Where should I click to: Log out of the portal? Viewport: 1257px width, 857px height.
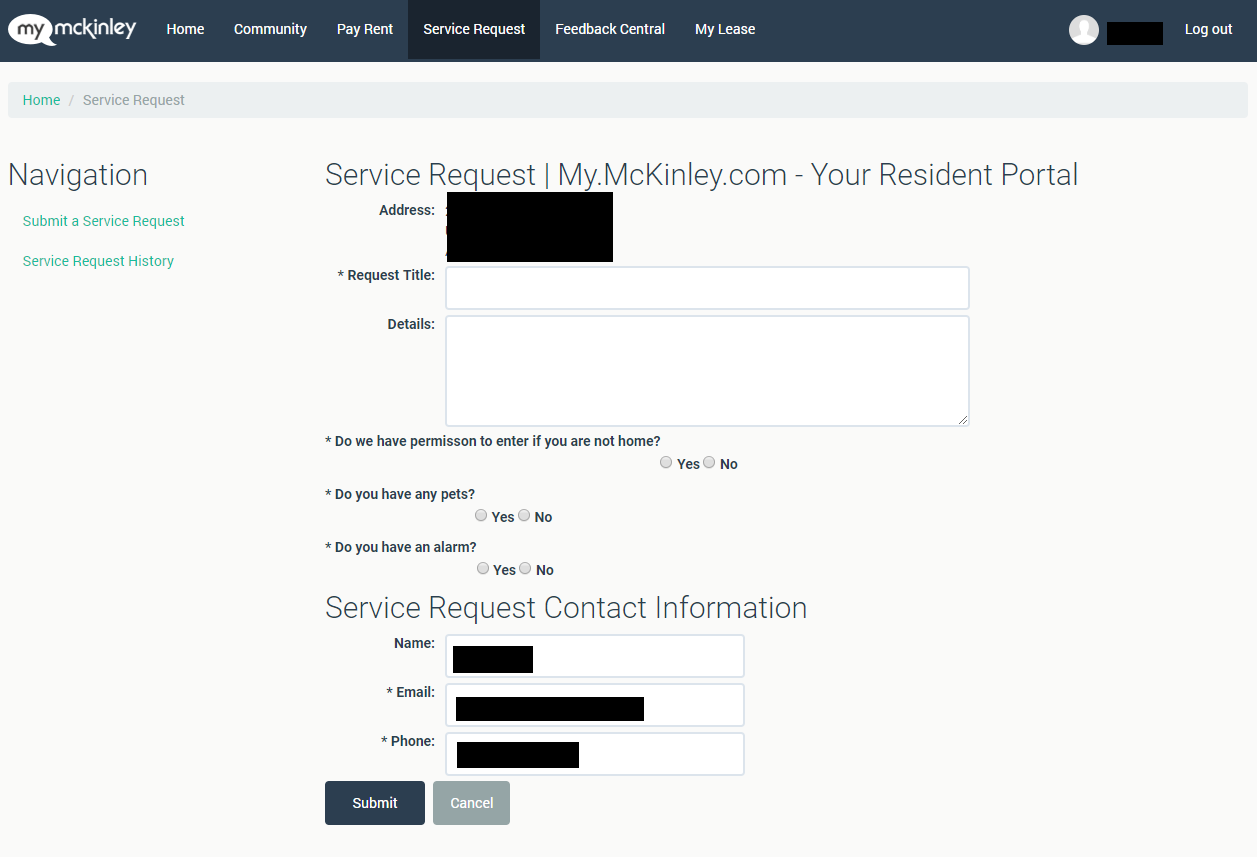pyautogui.click(x=1208, y=30)
